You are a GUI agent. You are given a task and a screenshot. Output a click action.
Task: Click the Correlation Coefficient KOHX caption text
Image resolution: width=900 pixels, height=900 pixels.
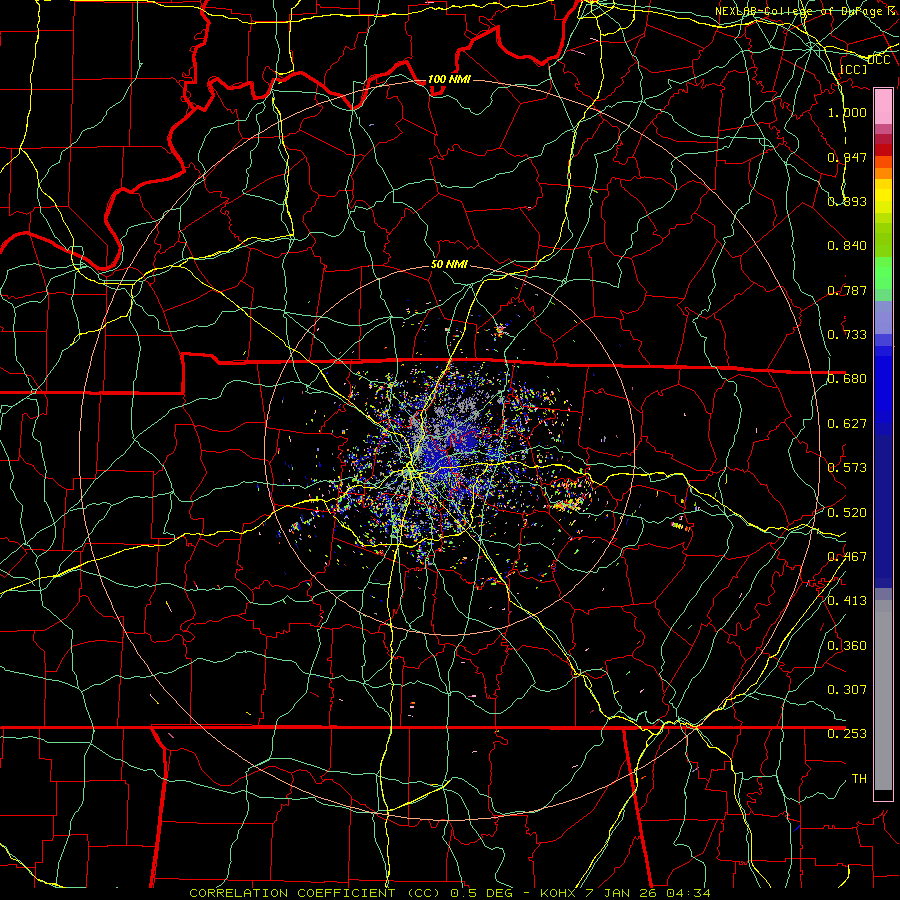[449, 893]
